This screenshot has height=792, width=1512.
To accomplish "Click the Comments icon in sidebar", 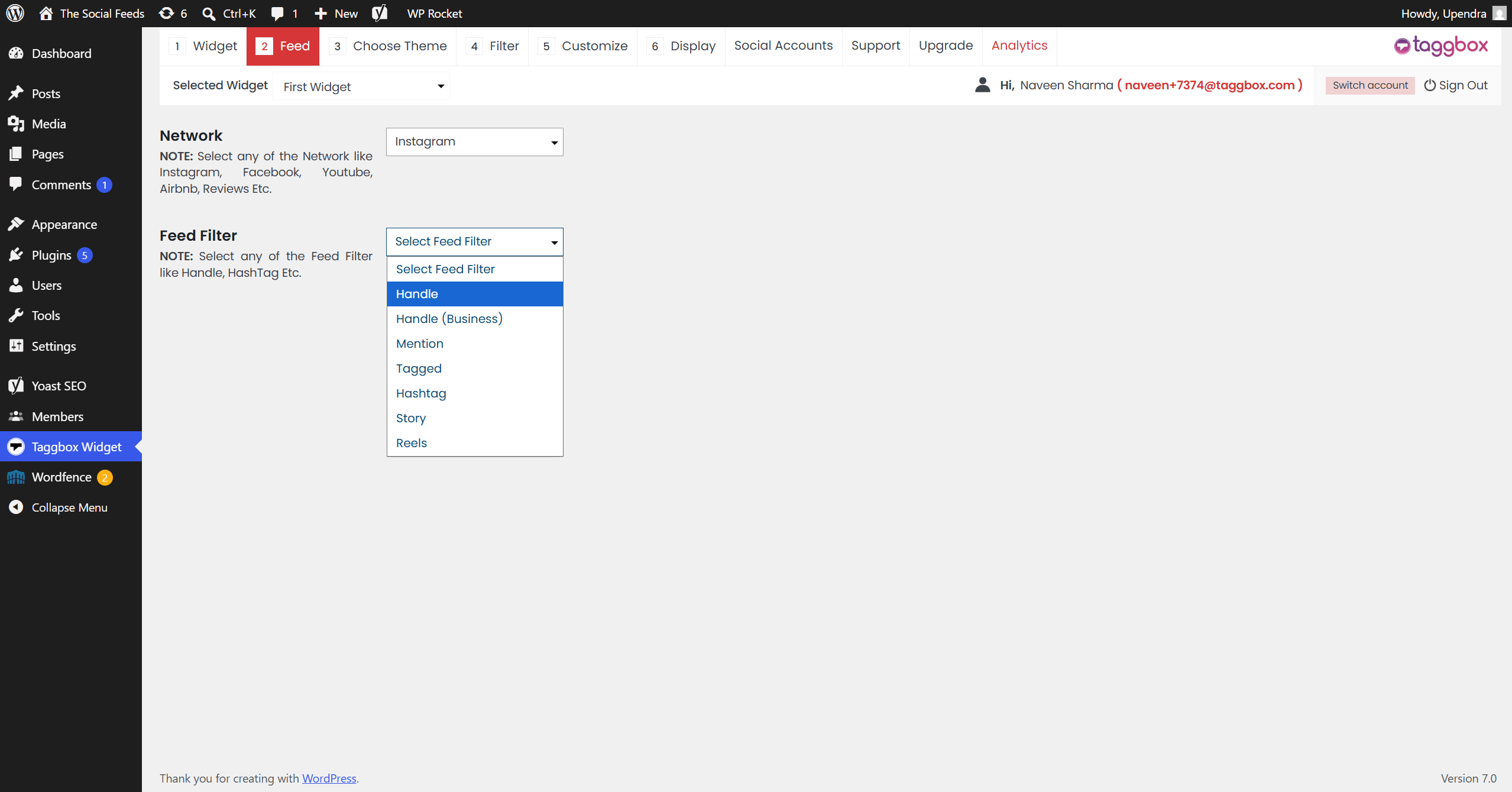I will coord(16,185).
